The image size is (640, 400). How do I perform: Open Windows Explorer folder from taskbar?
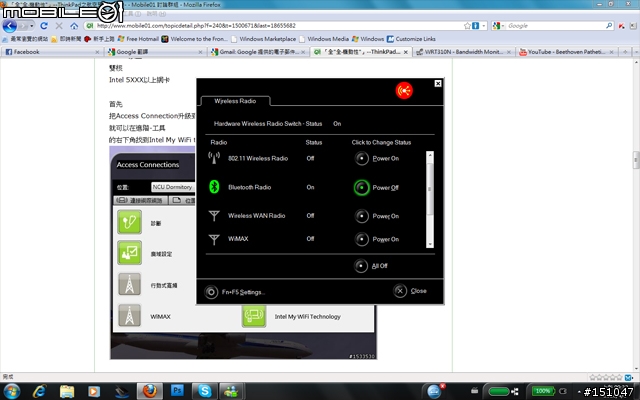(67, 391)
